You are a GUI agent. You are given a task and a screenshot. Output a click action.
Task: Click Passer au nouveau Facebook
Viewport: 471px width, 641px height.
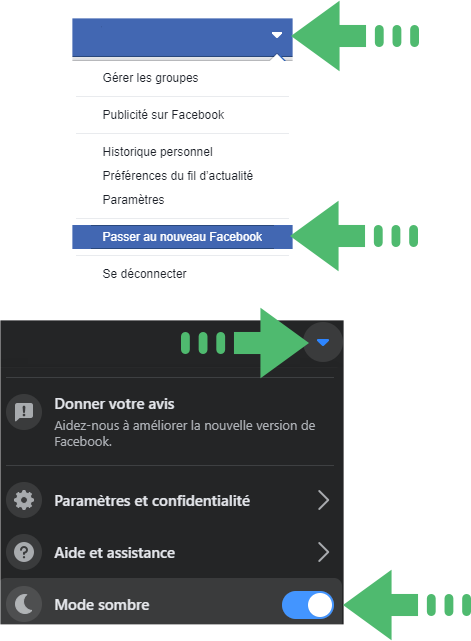[x=182, y=237]
